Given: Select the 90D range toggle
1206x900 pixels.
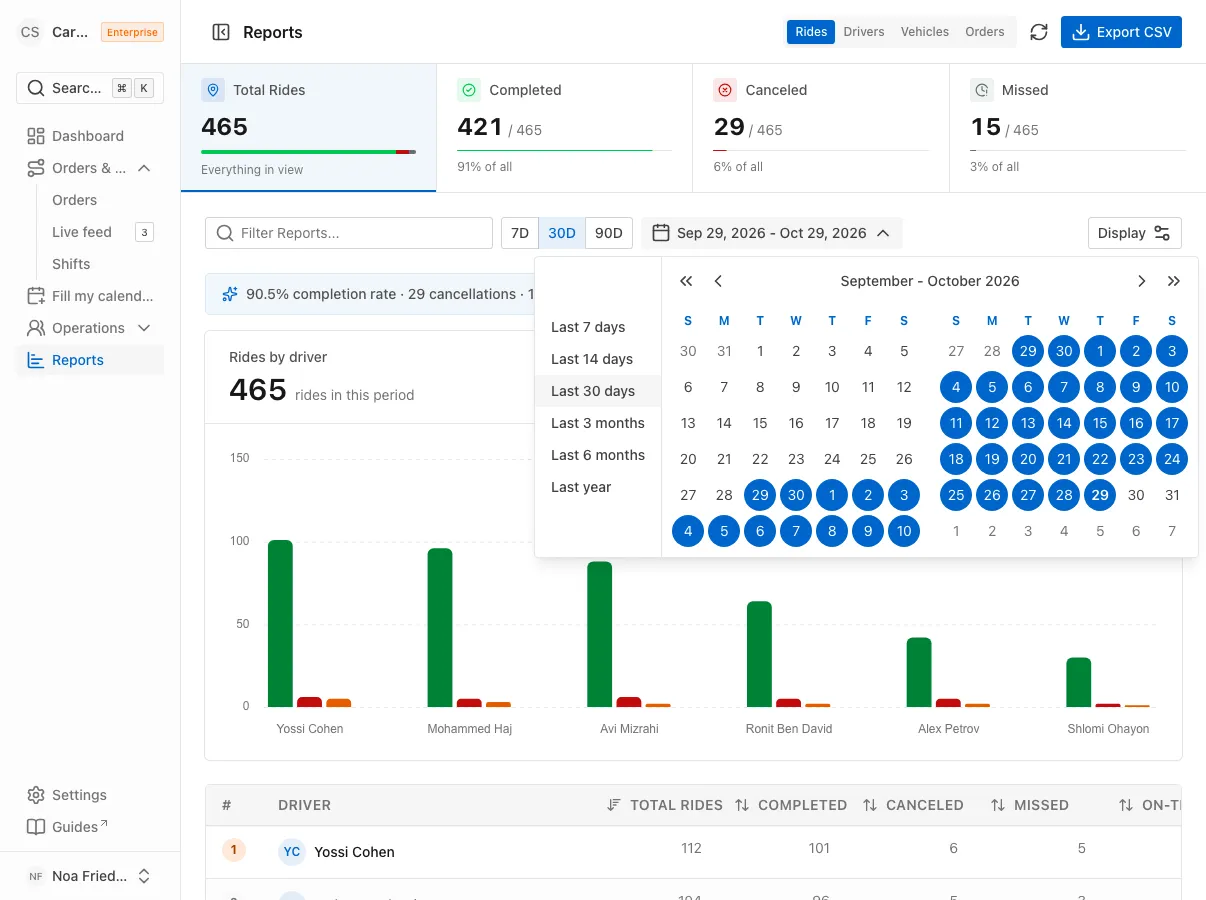Looking at the screenshot, I should pyautogui.click(x=609, y=233).
